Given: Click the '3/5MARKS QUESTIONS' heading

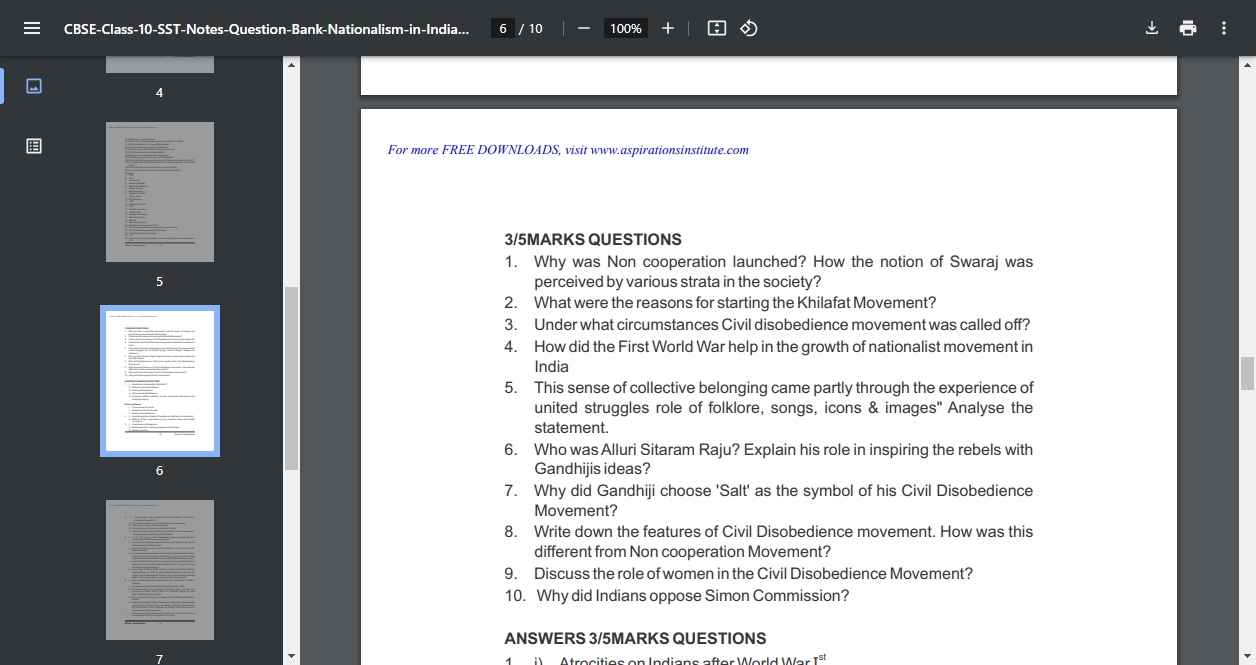Looking at the screenshot, I should (593, 240).
